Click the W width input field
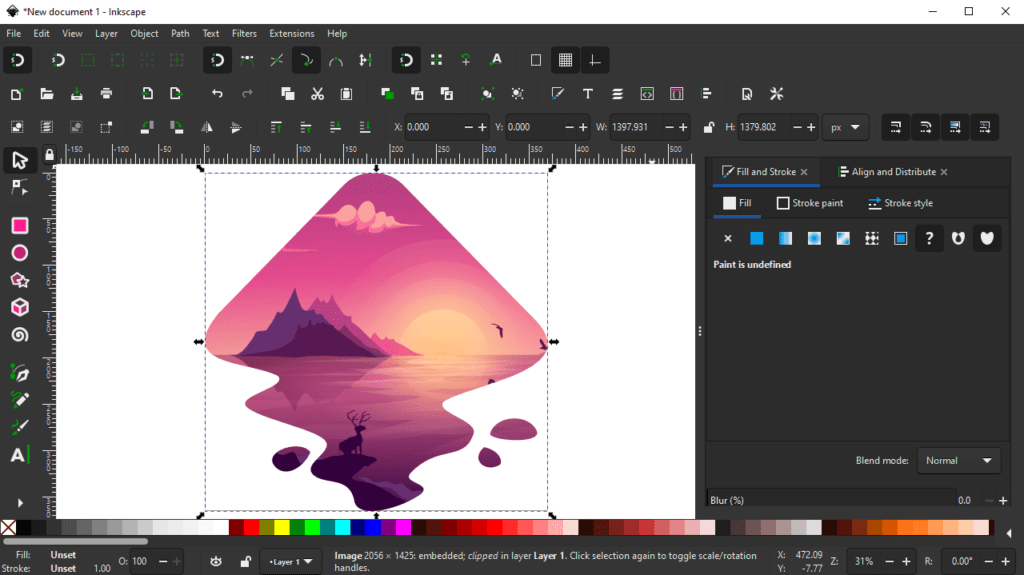 tap(635, 127)
